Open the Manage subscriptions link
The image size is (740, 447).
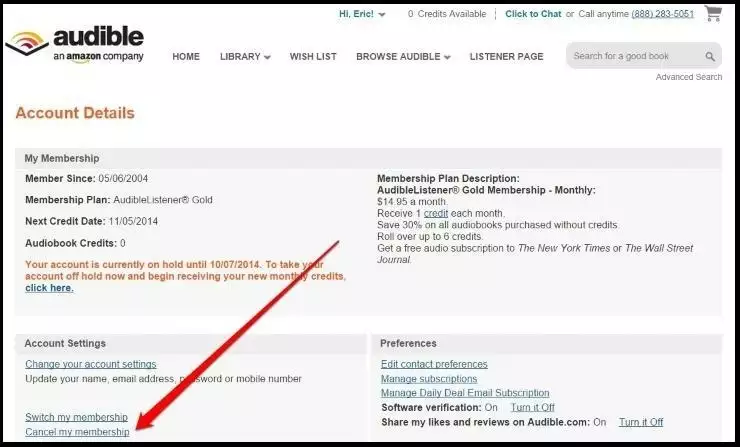point(429,379)
